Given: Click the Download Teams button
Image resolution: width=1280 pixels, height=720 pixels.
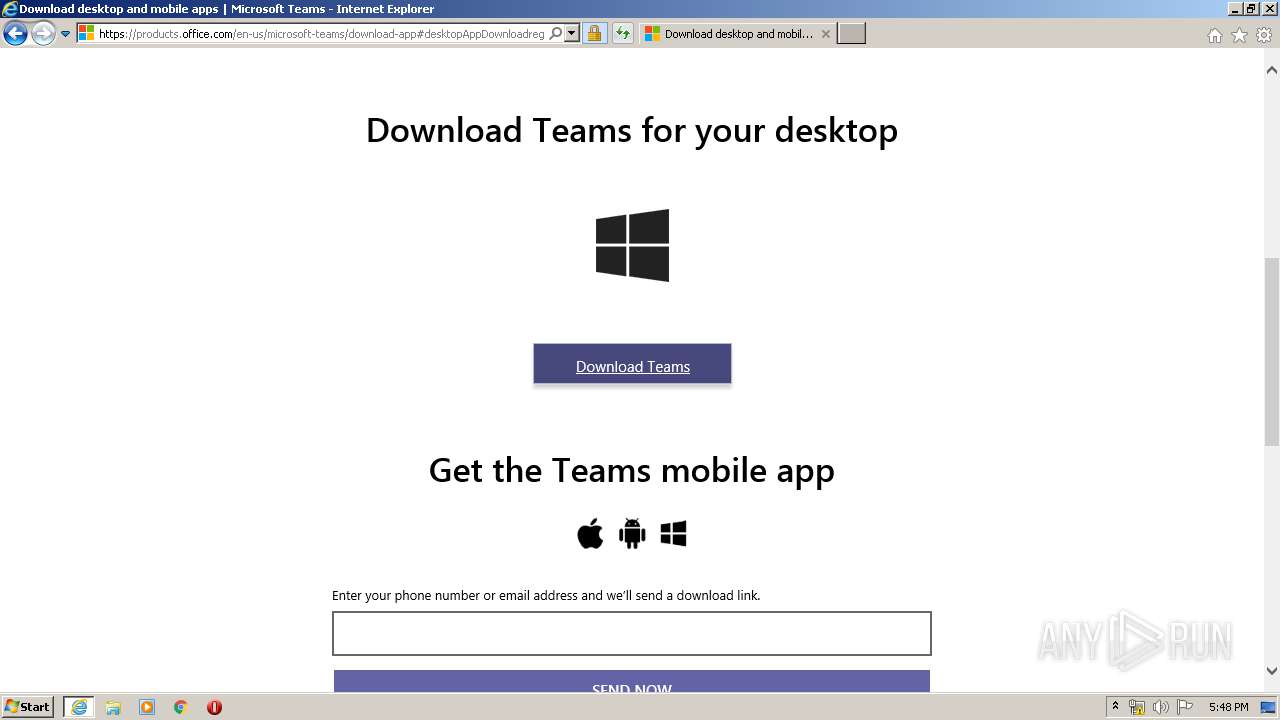Looking at the screenshot, I should click(x=632, y=364).
